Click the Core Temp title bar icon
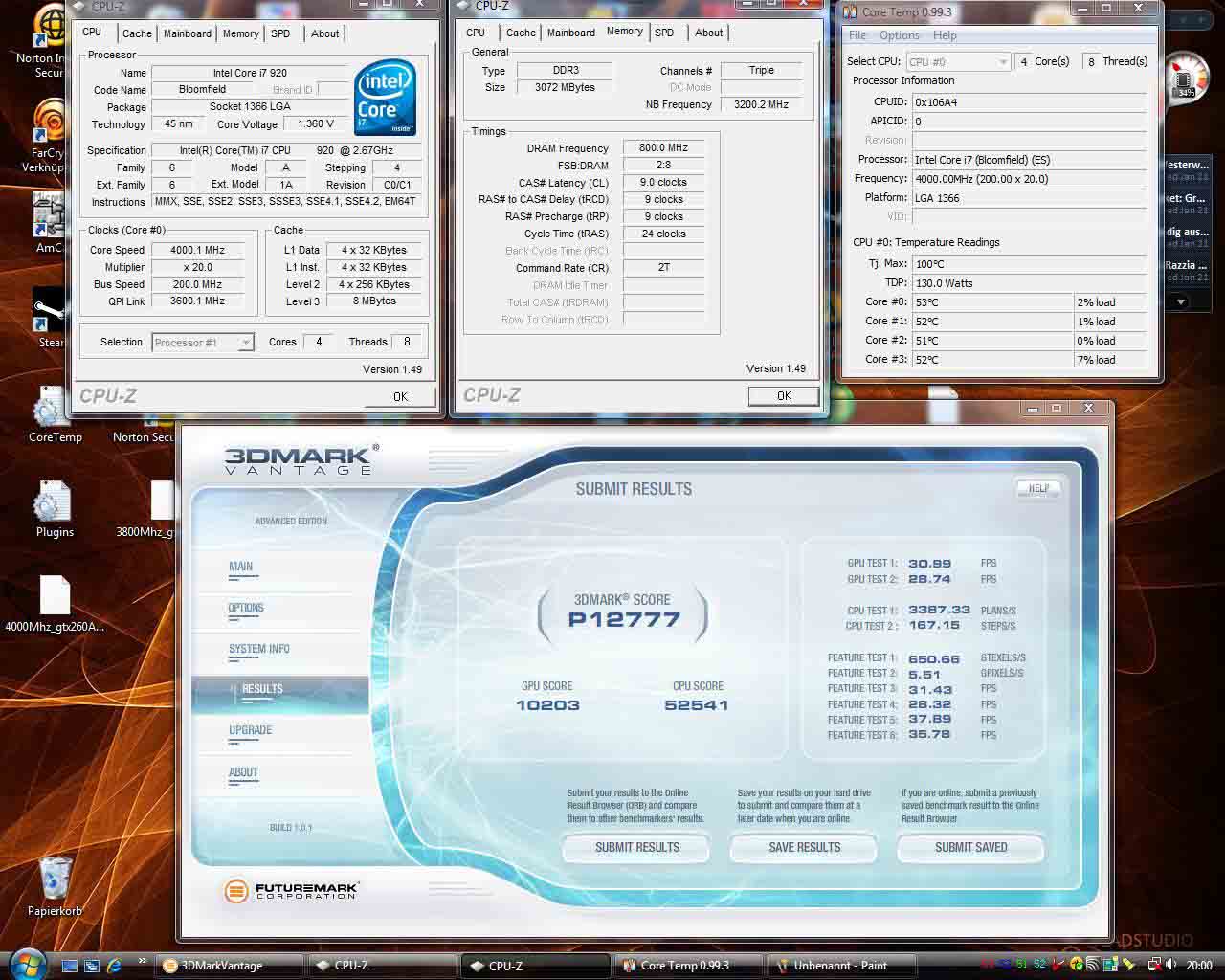The width and height of the screenshot is (1225, 980). pos(850,11)
